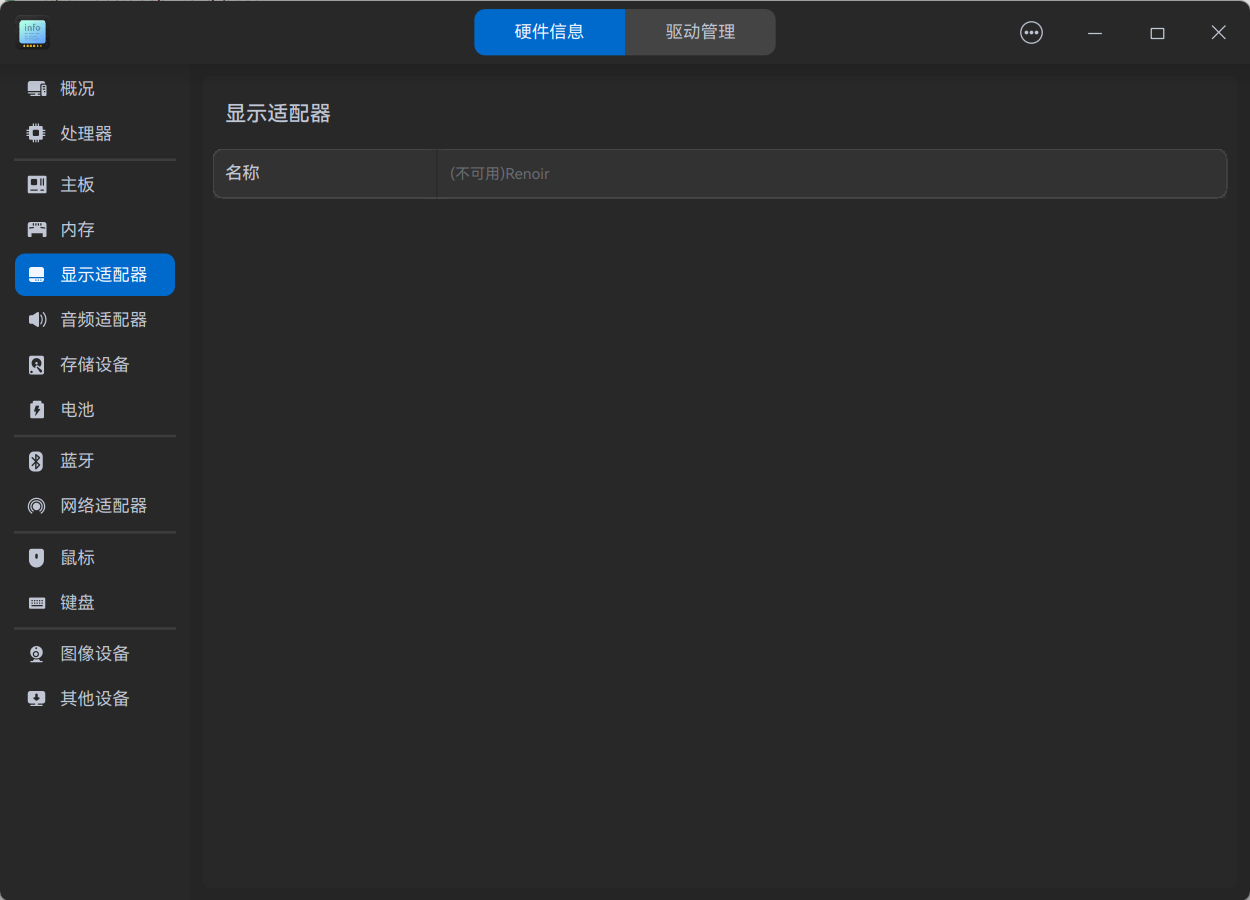Click the 电池 battery icon
Viewport: 1250px width, 900px height.
[x=37, y=410]
